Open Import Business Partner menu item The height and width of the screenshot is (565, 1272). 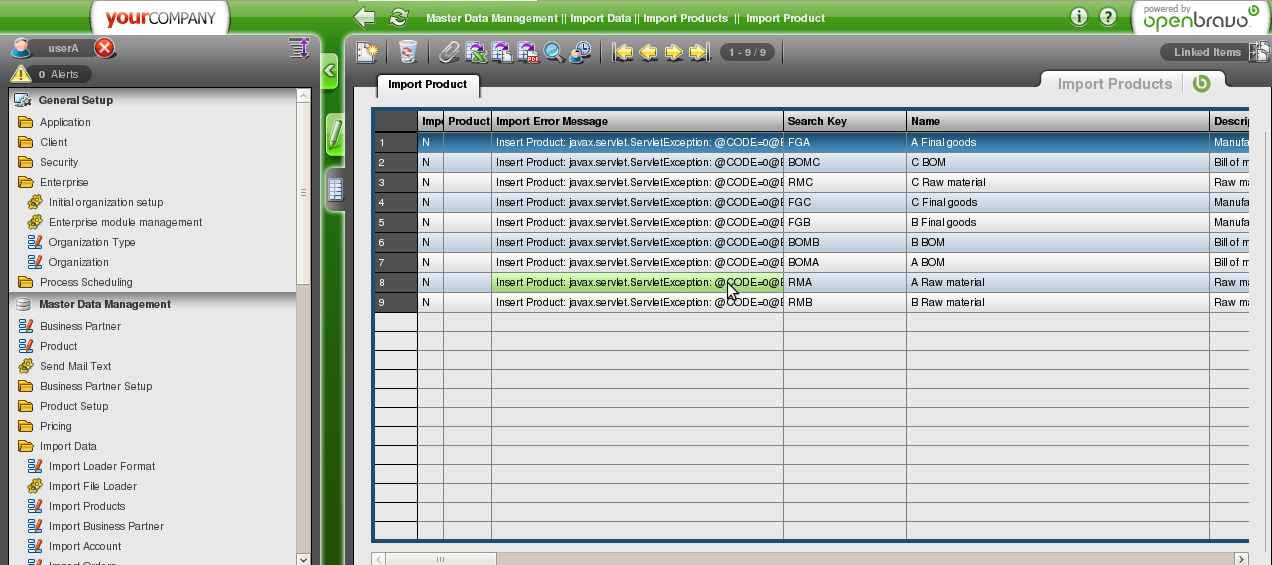[106, 526]
